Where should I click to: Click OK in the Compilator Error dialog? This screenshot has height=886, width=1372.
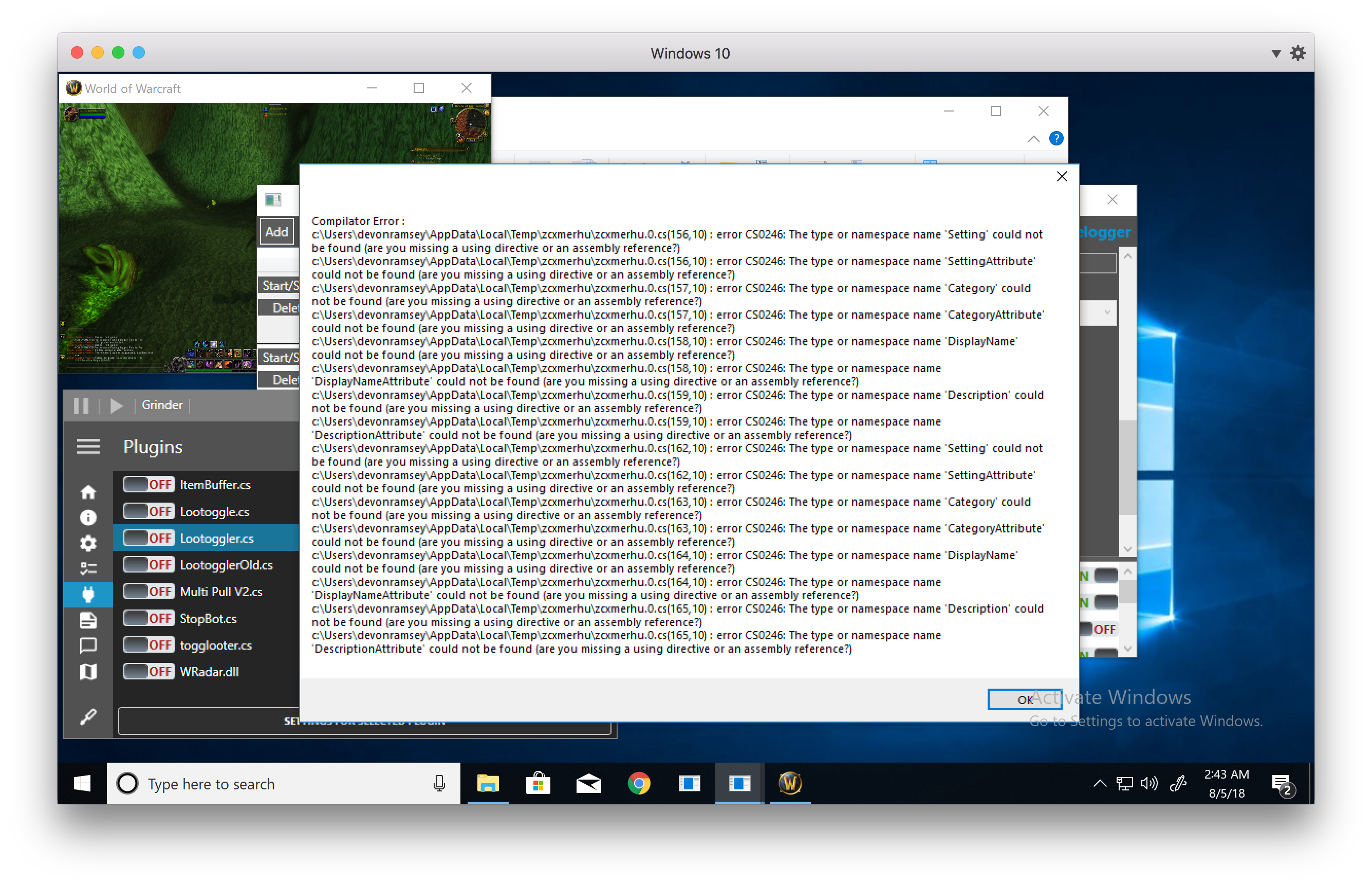[1025, 699]
